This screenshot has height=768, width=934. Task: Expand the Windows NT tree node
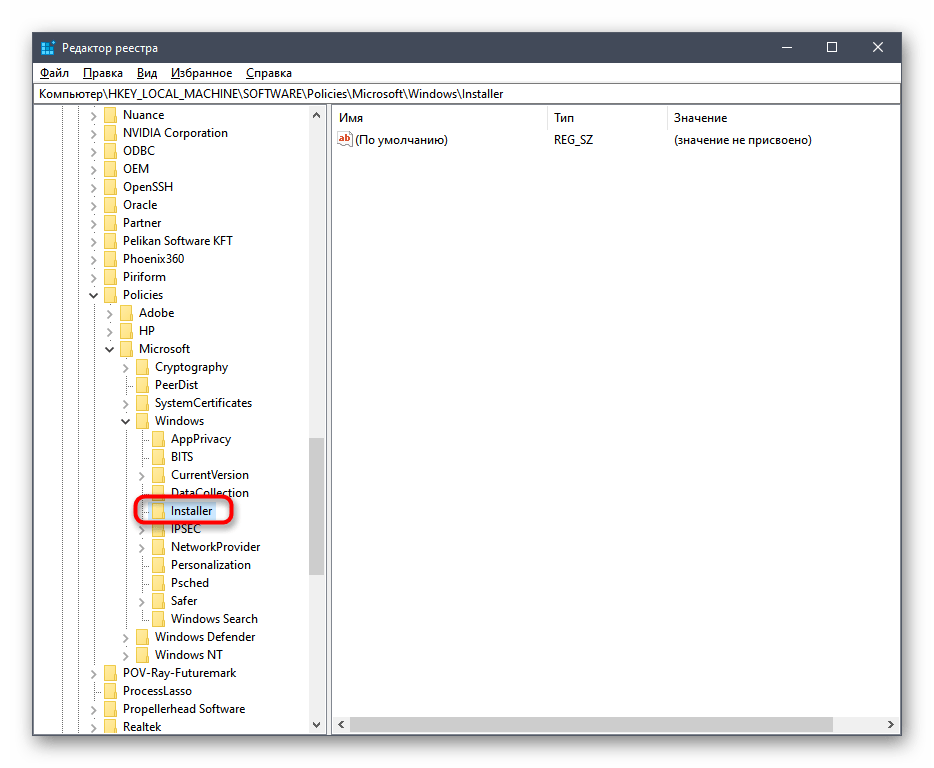(x=126, y=655)
